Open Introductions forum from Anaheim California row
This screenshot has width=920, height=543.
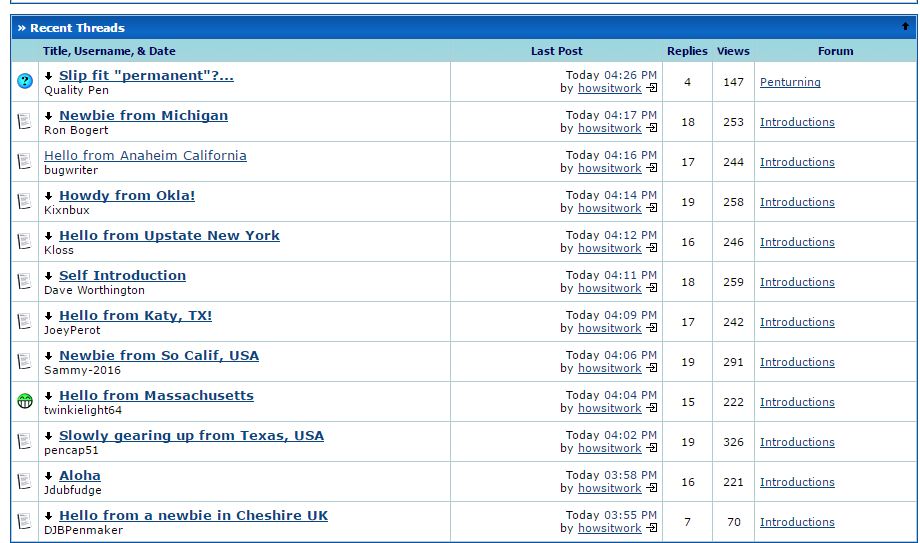pos(797,162)
